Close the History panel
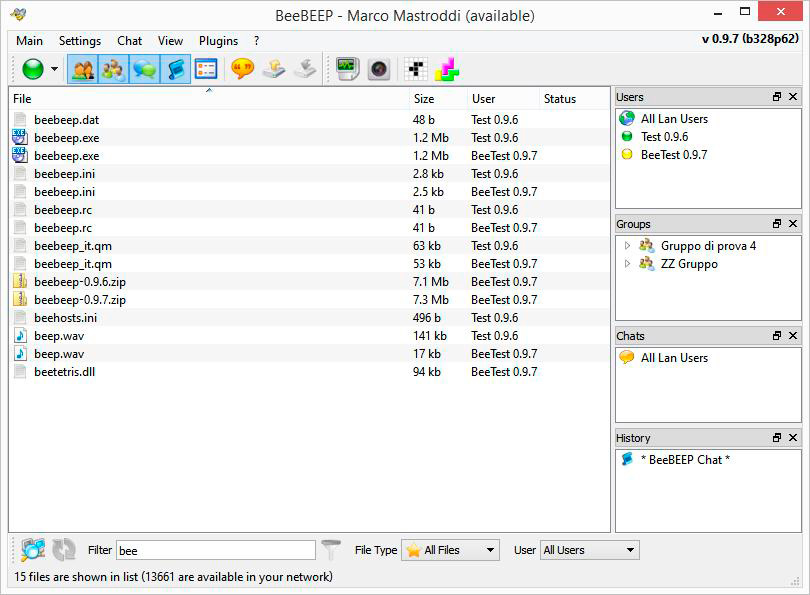 [793, 437]
